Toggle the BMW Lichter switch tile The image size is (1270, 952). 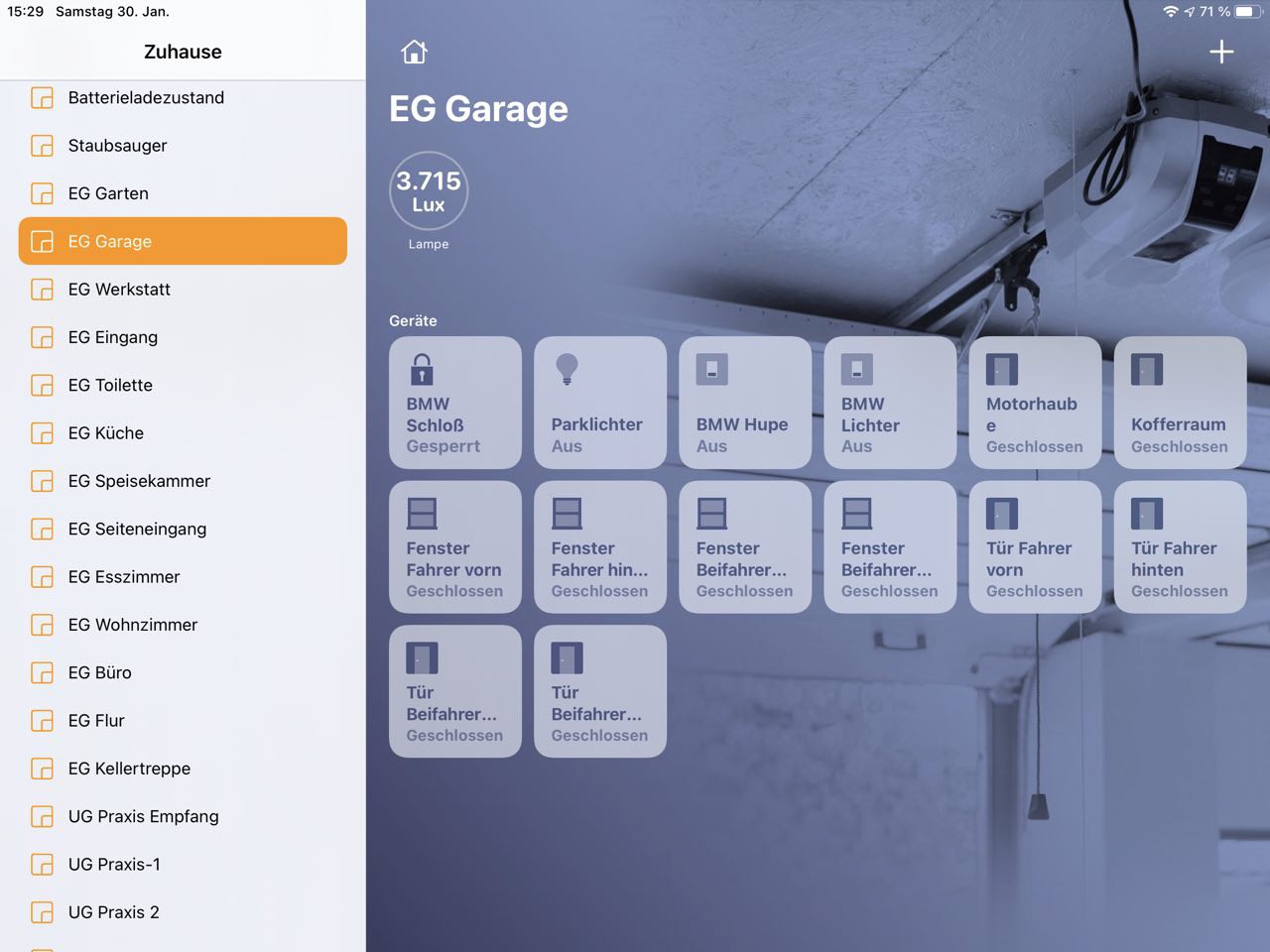pos(889,403)
